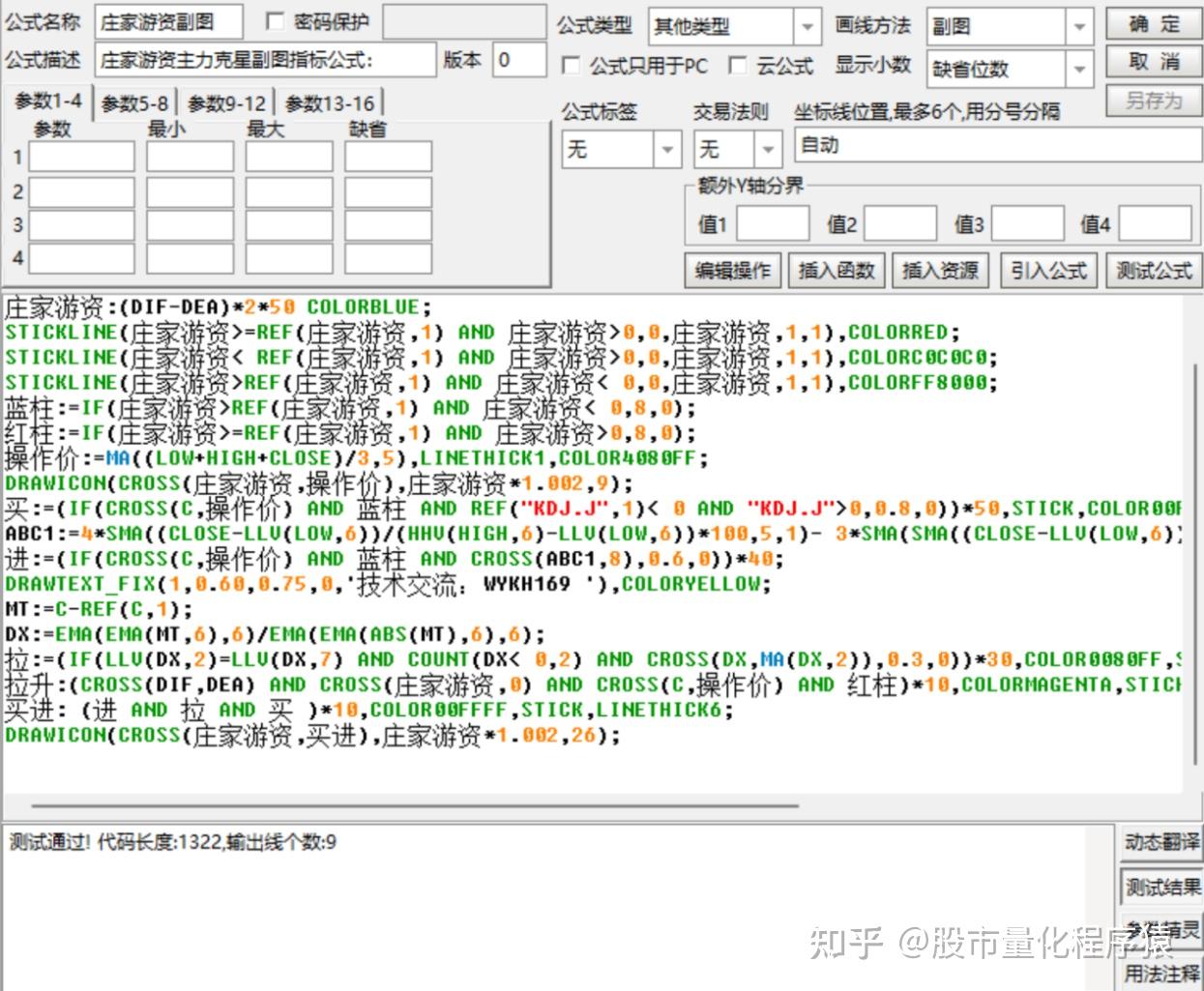This screenshot has height=991, width=1204.
Task: Click the code line beginning 操作价:=MA
Action: pyautogui.click(x=357, y=458)
